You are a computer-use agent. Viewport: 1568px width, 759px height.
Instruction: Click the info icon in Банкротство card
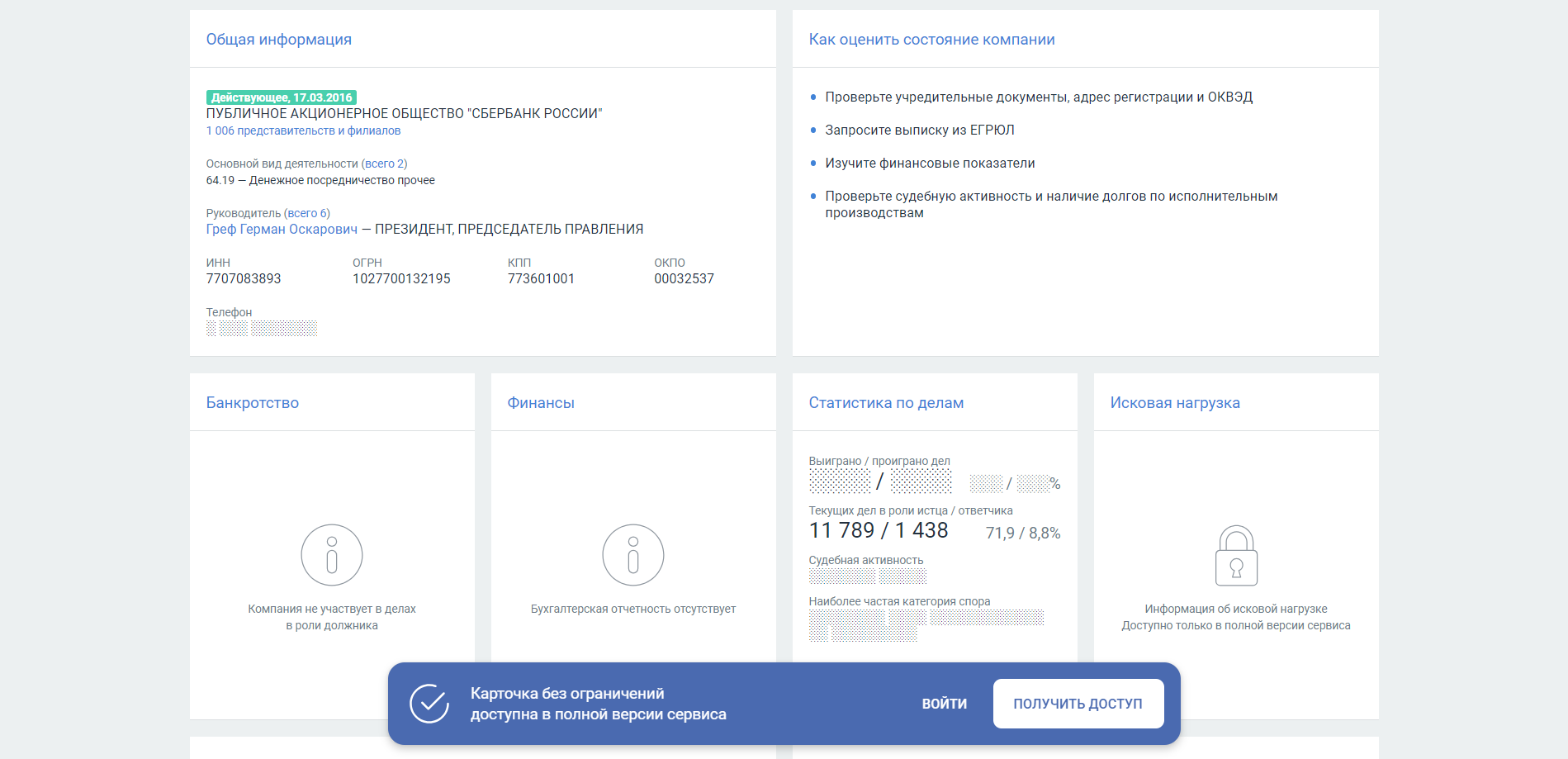pos(332,555)
